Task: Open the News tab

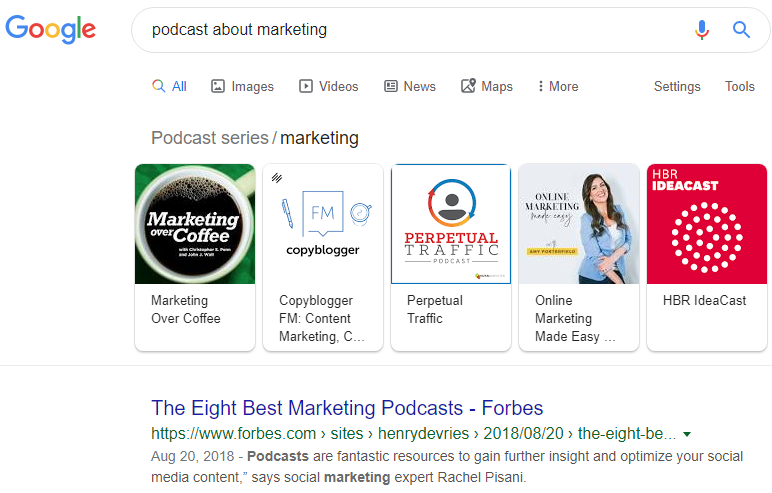Action: pos(410,86)
